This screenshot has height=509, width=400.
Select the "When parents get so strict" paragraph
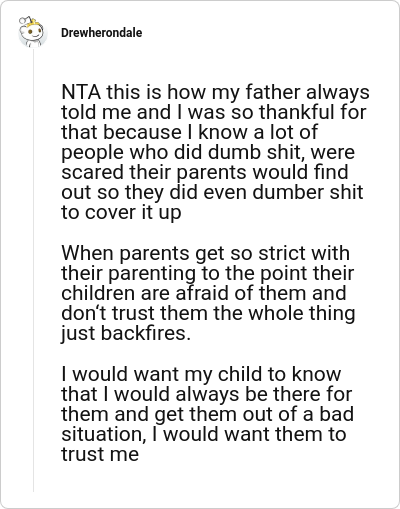click(x=208, y=293)
